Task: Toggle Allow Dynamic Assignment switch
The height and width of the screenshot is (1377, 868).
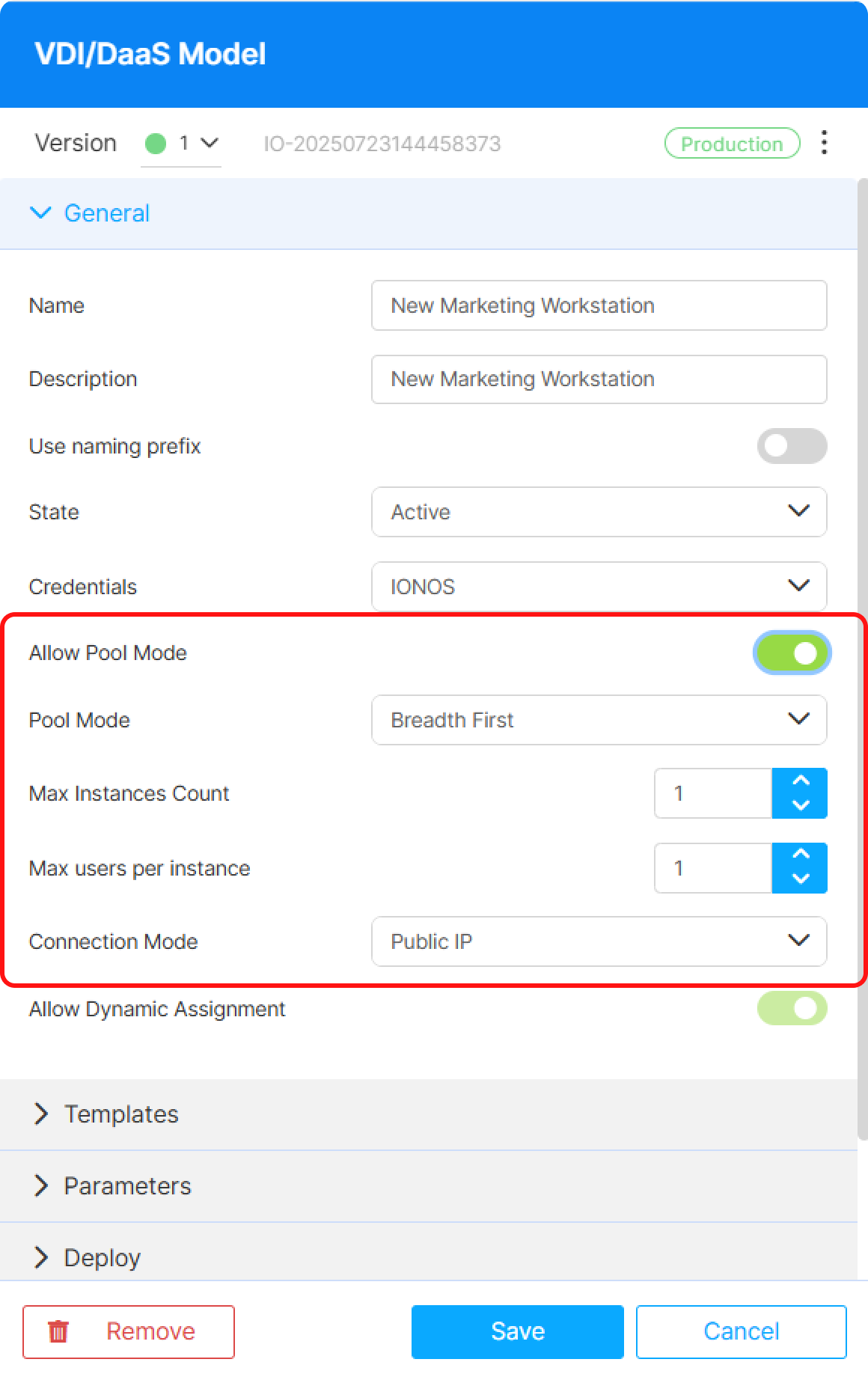Action: (x=792, y=1009)
